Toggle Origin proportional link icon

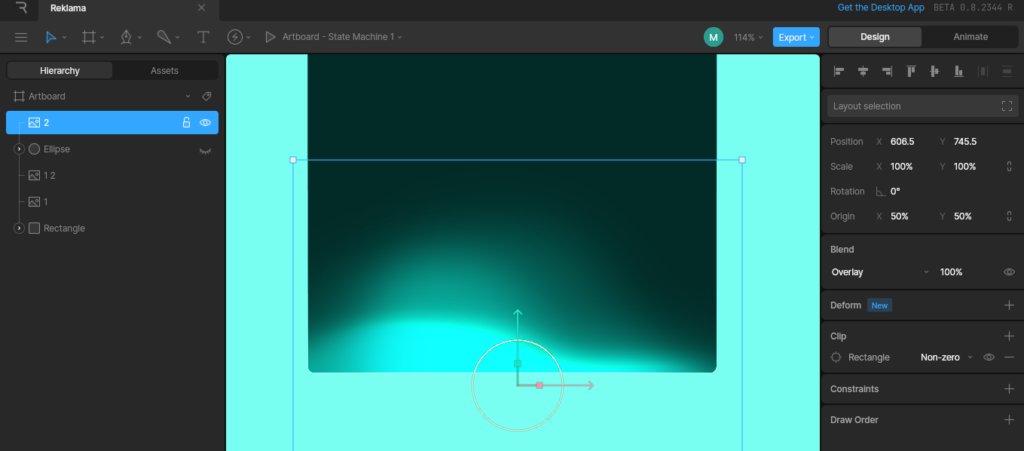(x=1010, y=216)
